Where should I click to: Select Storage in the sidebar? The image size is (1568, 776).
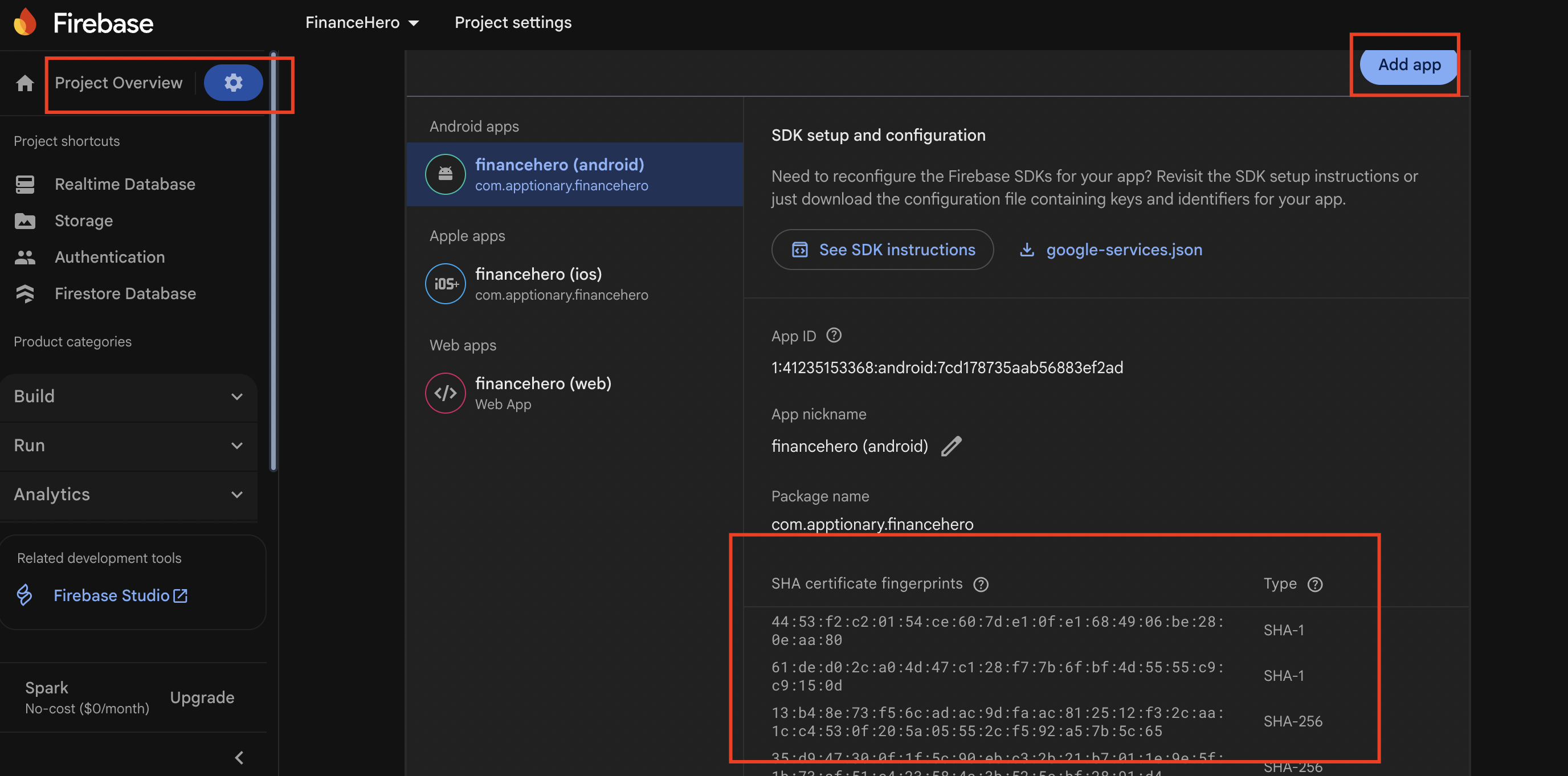pos(83,220)
